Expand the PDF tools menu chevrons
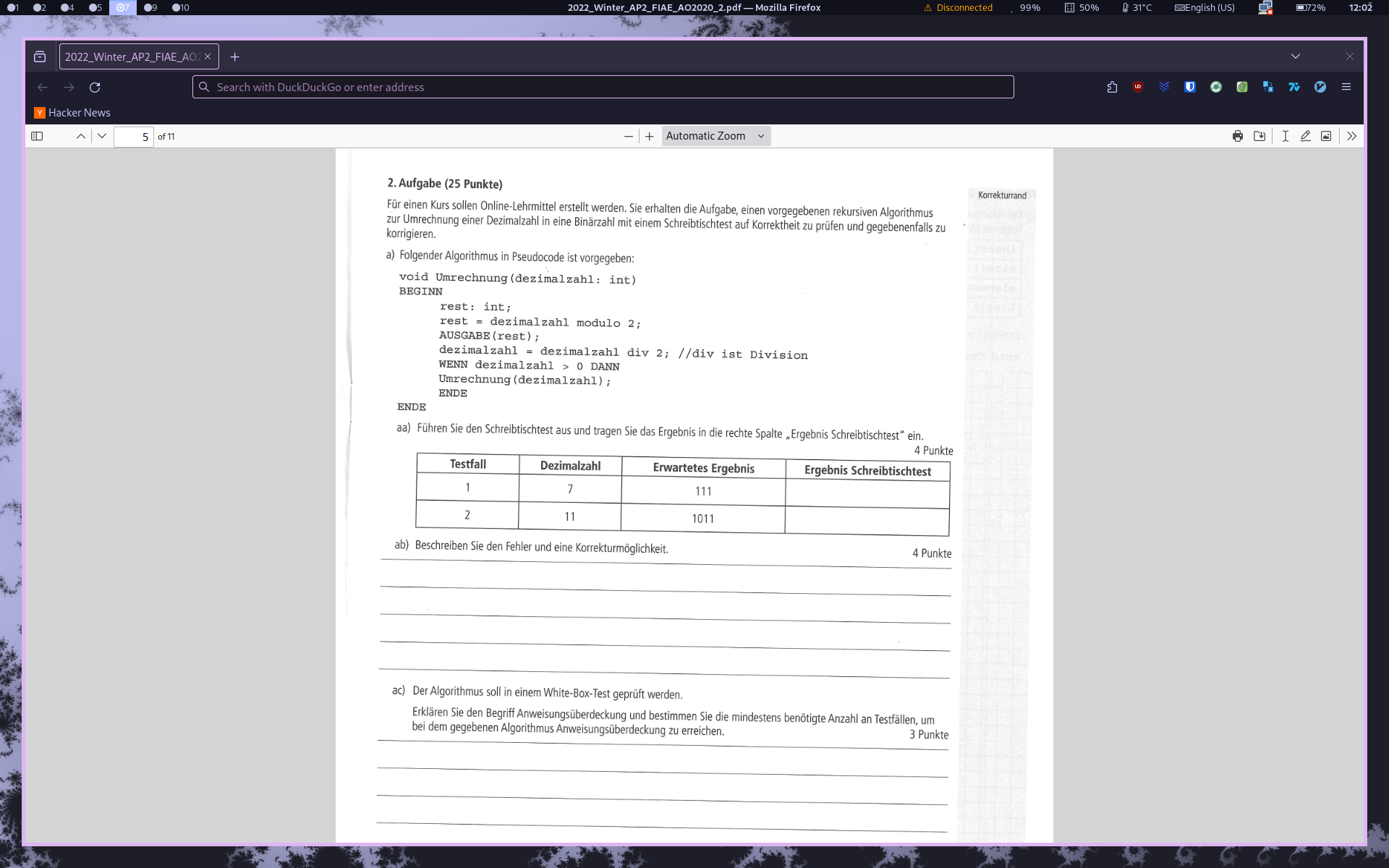1389x868 pixels. (1351, 136)
